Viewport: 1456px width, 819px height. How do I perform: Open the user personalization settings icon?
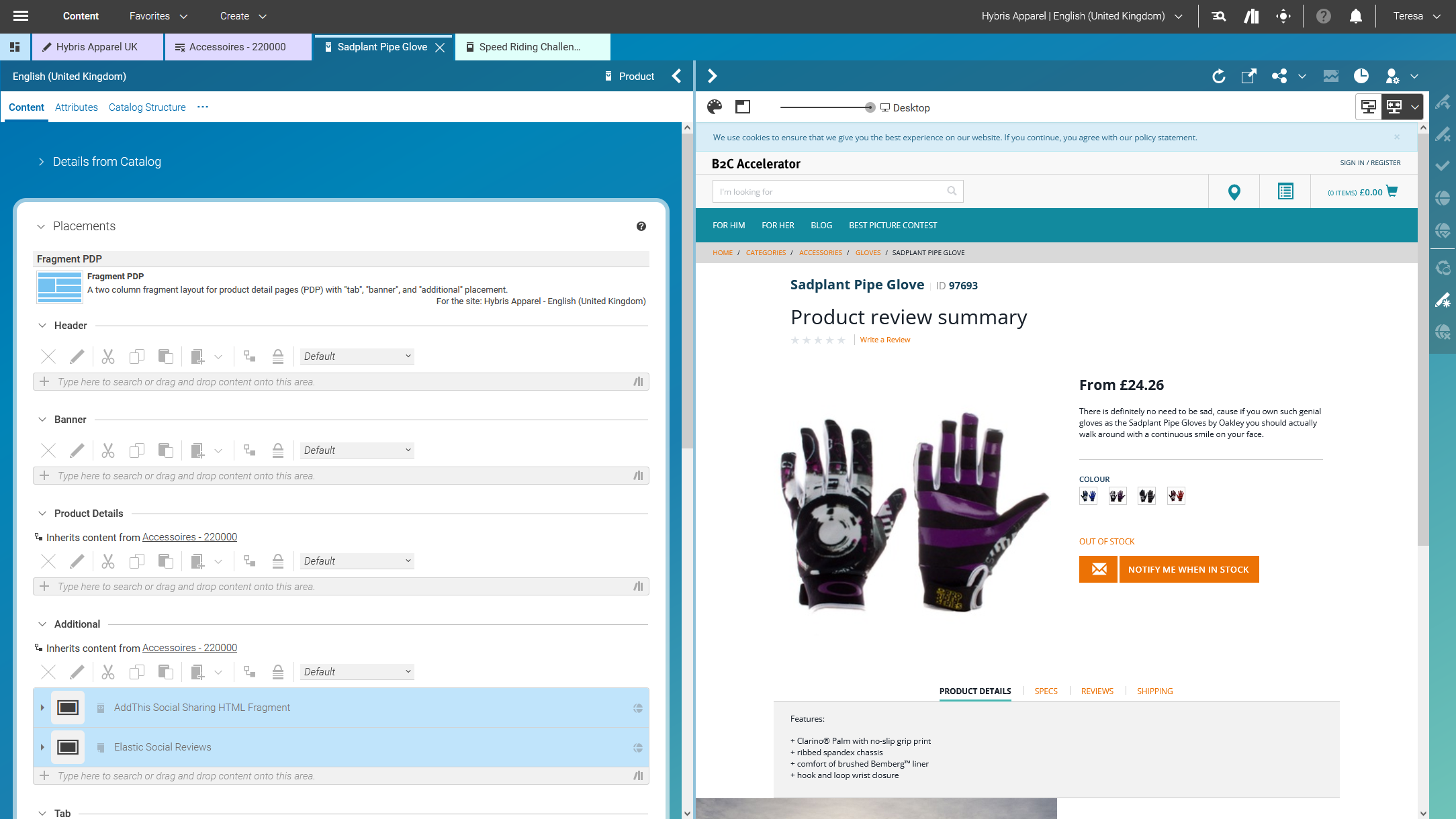[x=1392, y=76]
